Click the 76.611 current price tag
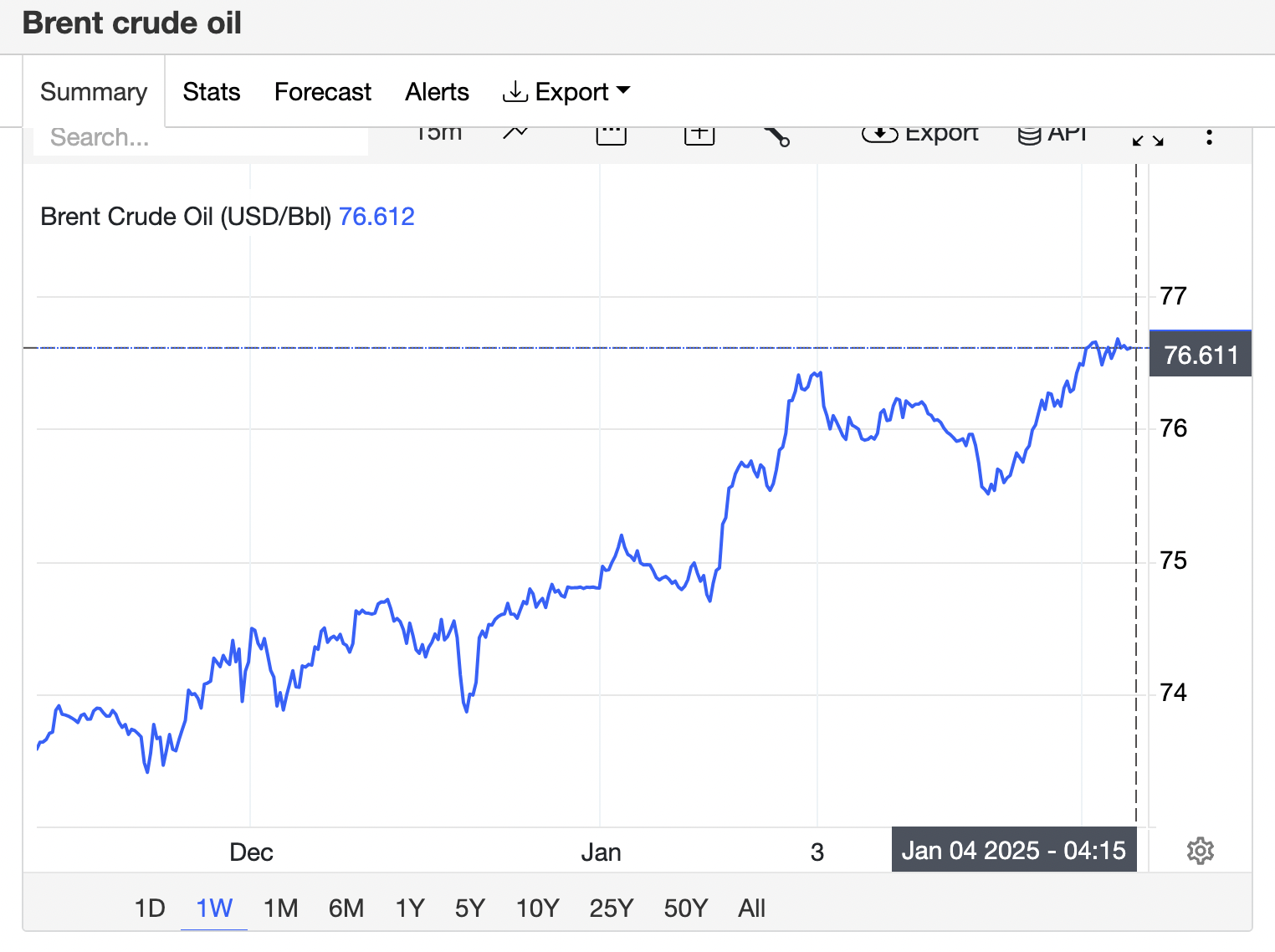 [1201, 354]
